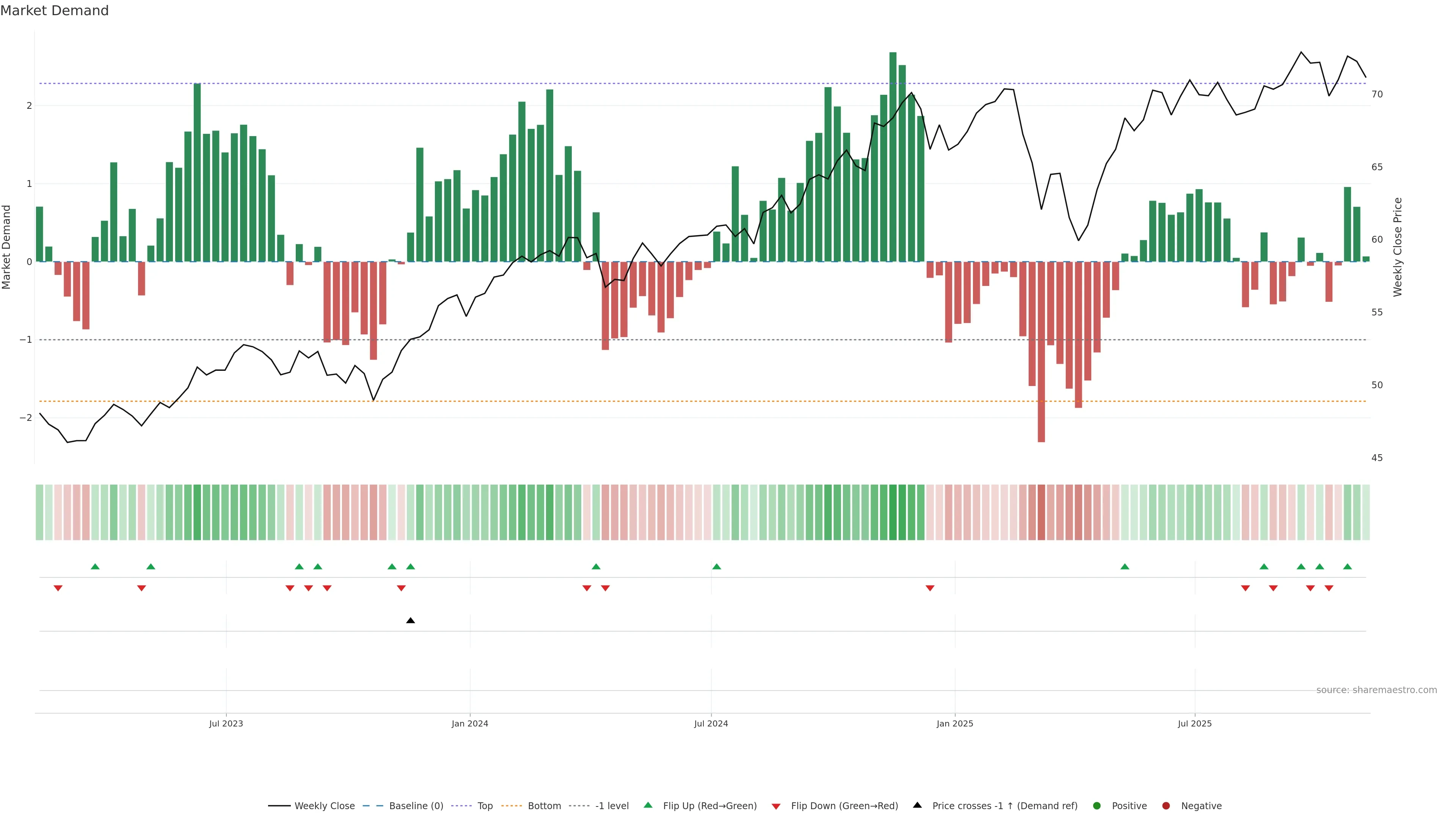Viewport: 1456px width, 819px height.
Task: Click the Market Demand chart title
Action: (x=54, y=11)
